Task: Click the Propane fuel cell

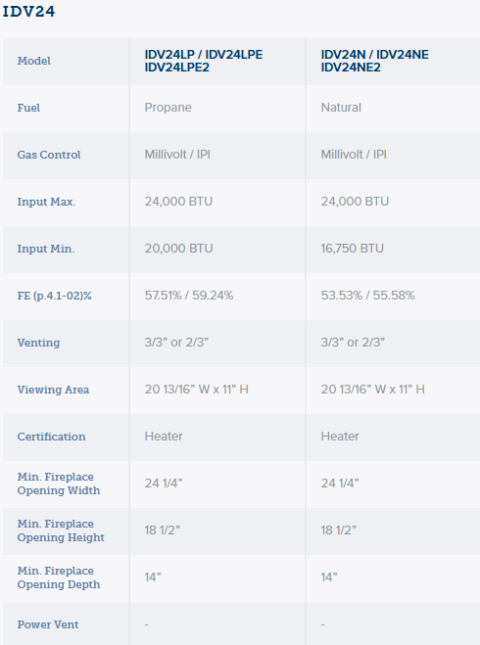Action: [168, 108]
